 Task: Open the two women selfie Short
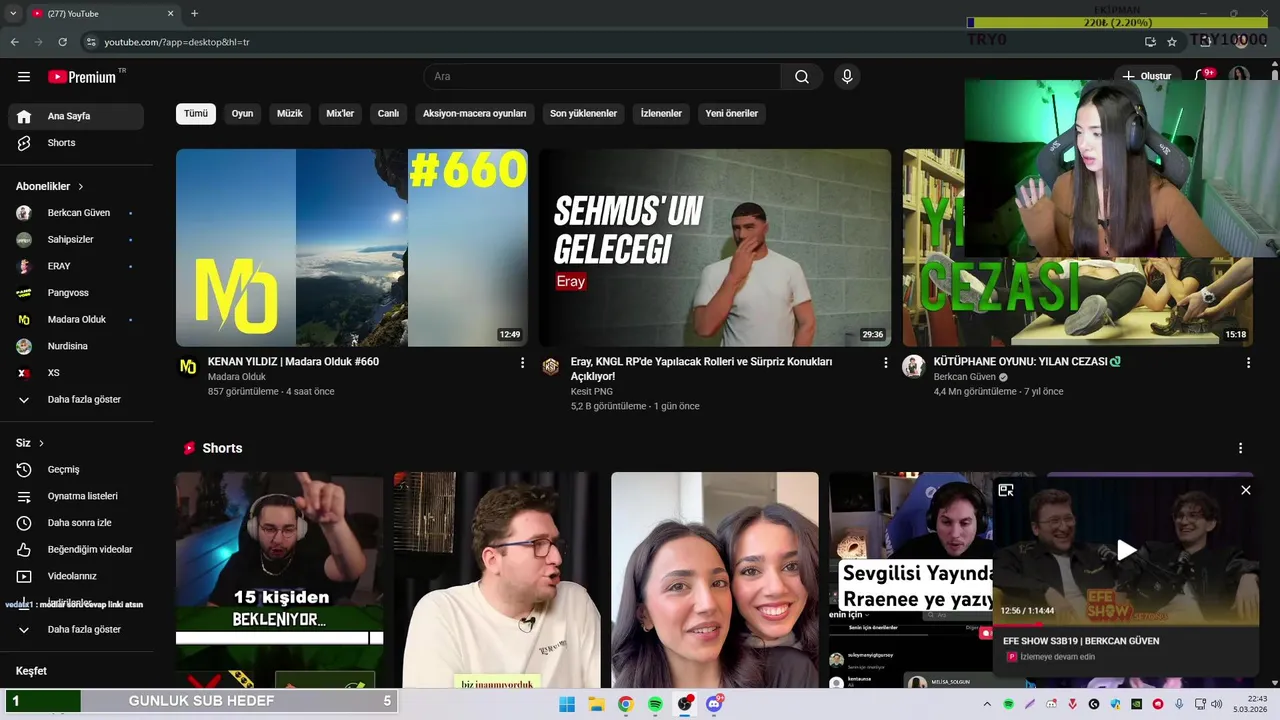(715, 580)
